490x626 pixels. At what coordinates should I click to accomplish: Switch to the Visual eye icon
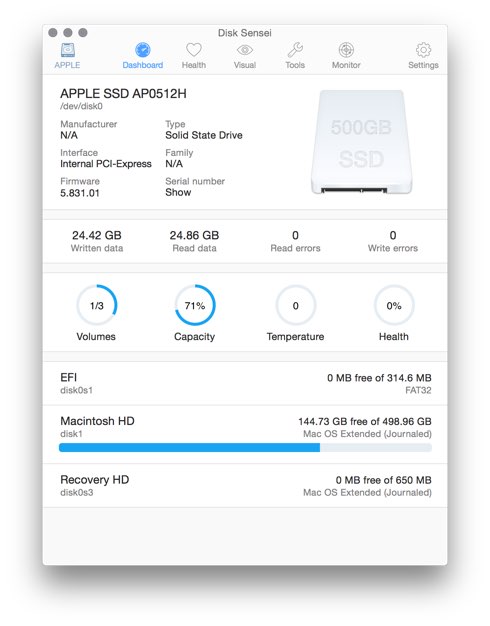(245, 50)
